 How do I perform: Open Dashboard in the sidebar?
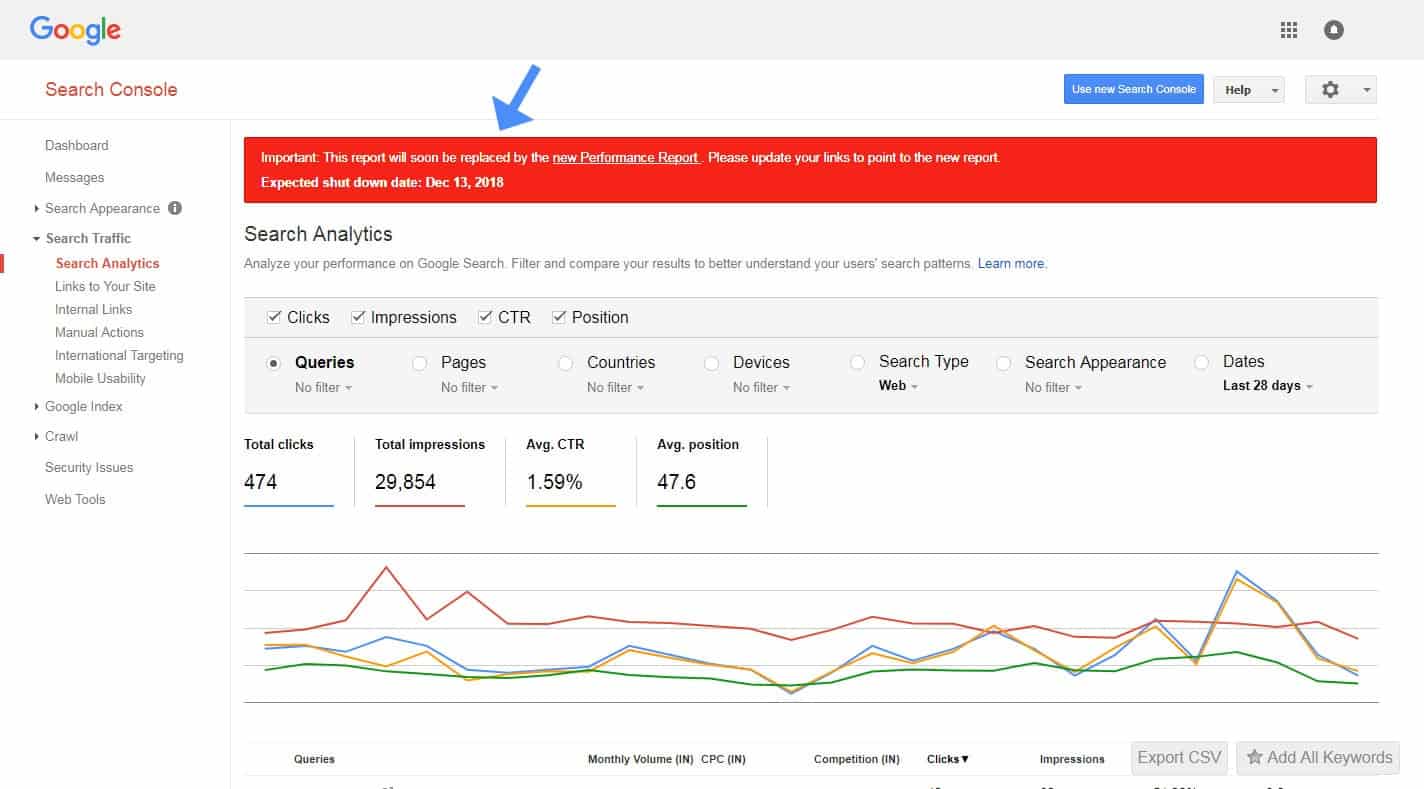pos(77,145)
